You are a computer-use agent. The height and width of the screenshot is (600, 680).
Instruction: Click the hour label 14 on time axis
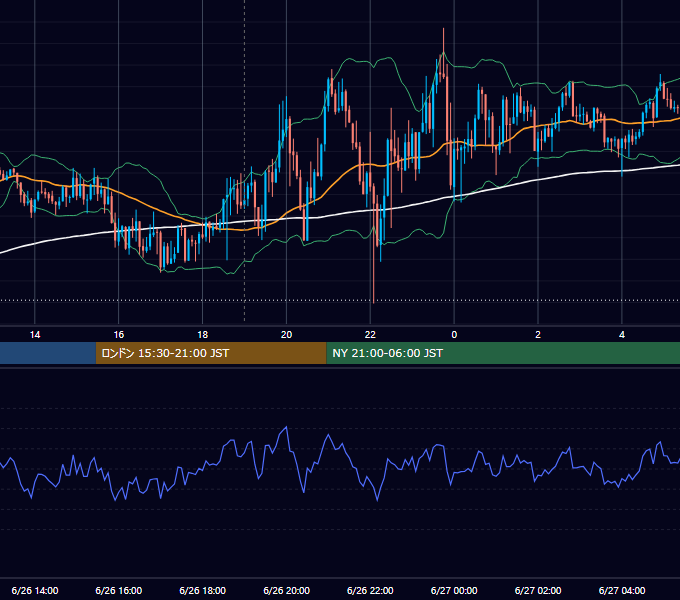35,335
